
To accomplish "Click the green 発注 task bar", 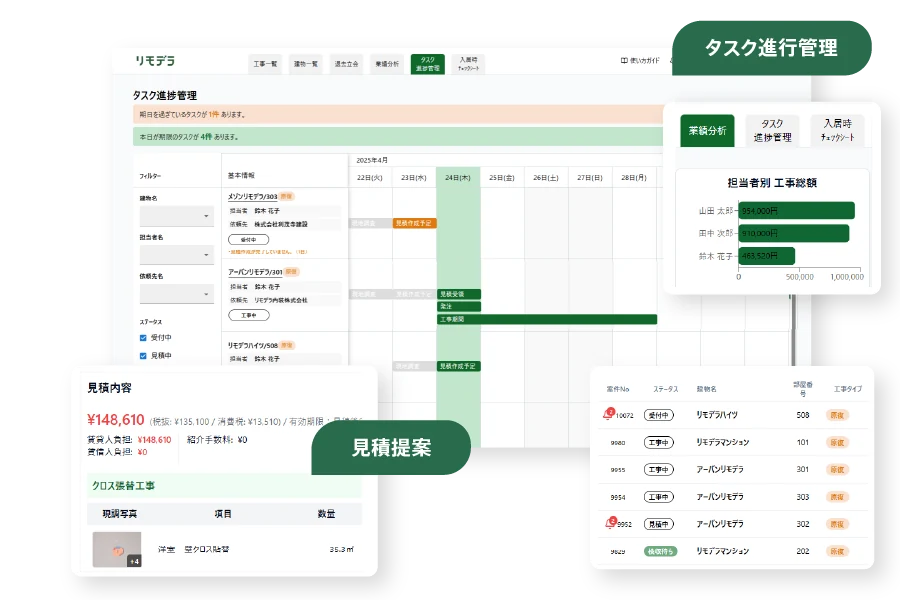I will point(459,306).
